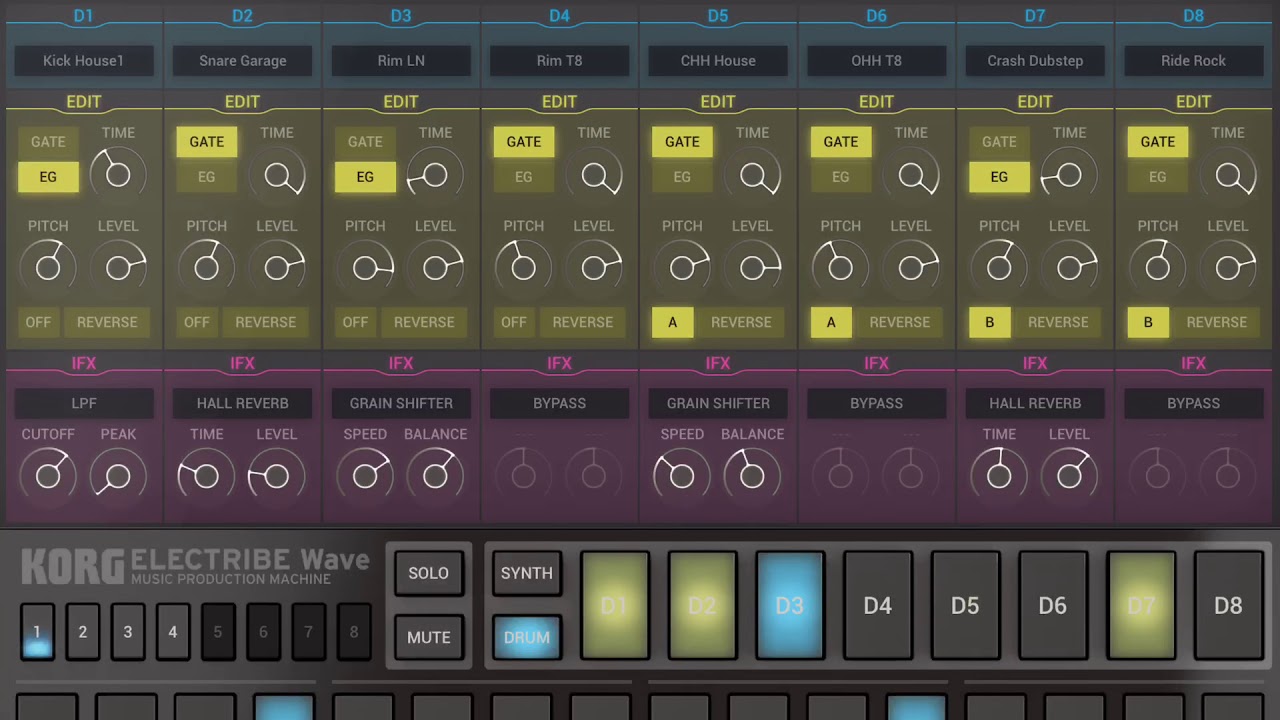Toggle the OFF group button on D2
1280x720 pixels.
[197, 322]
